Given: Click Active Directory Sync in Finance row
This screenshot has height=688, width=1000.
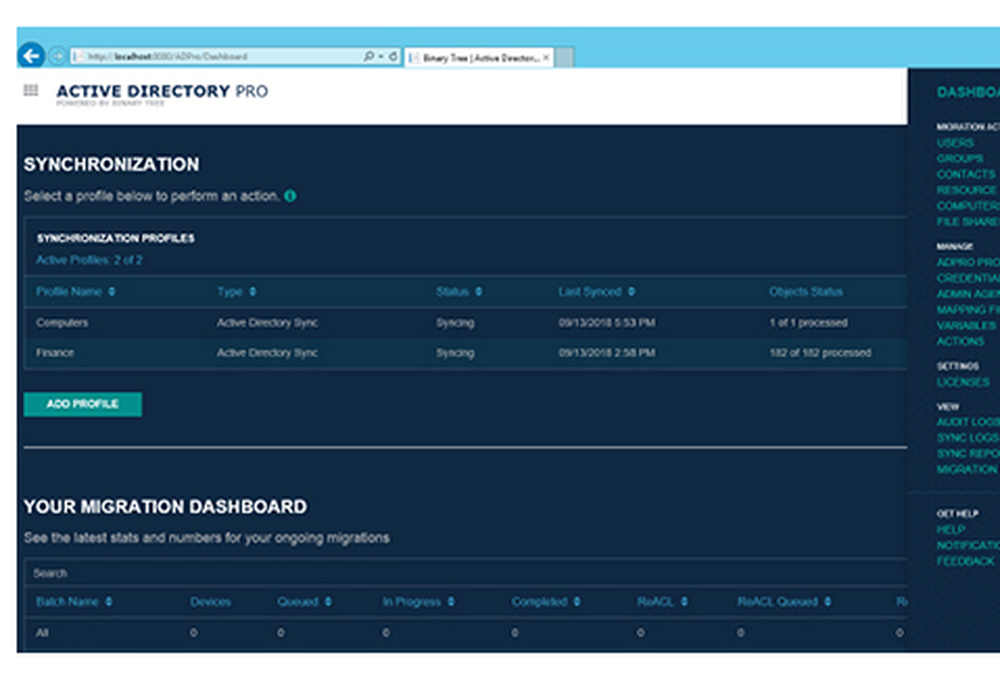Looking at the screenshot, I should (267, 353).
